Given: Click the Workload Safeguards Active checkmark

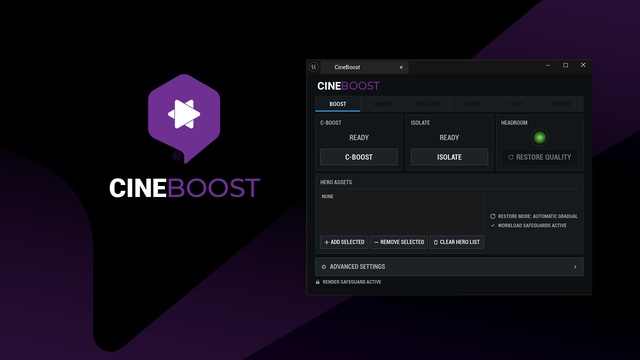Looking at the screenshot, I should click(493, 225).
